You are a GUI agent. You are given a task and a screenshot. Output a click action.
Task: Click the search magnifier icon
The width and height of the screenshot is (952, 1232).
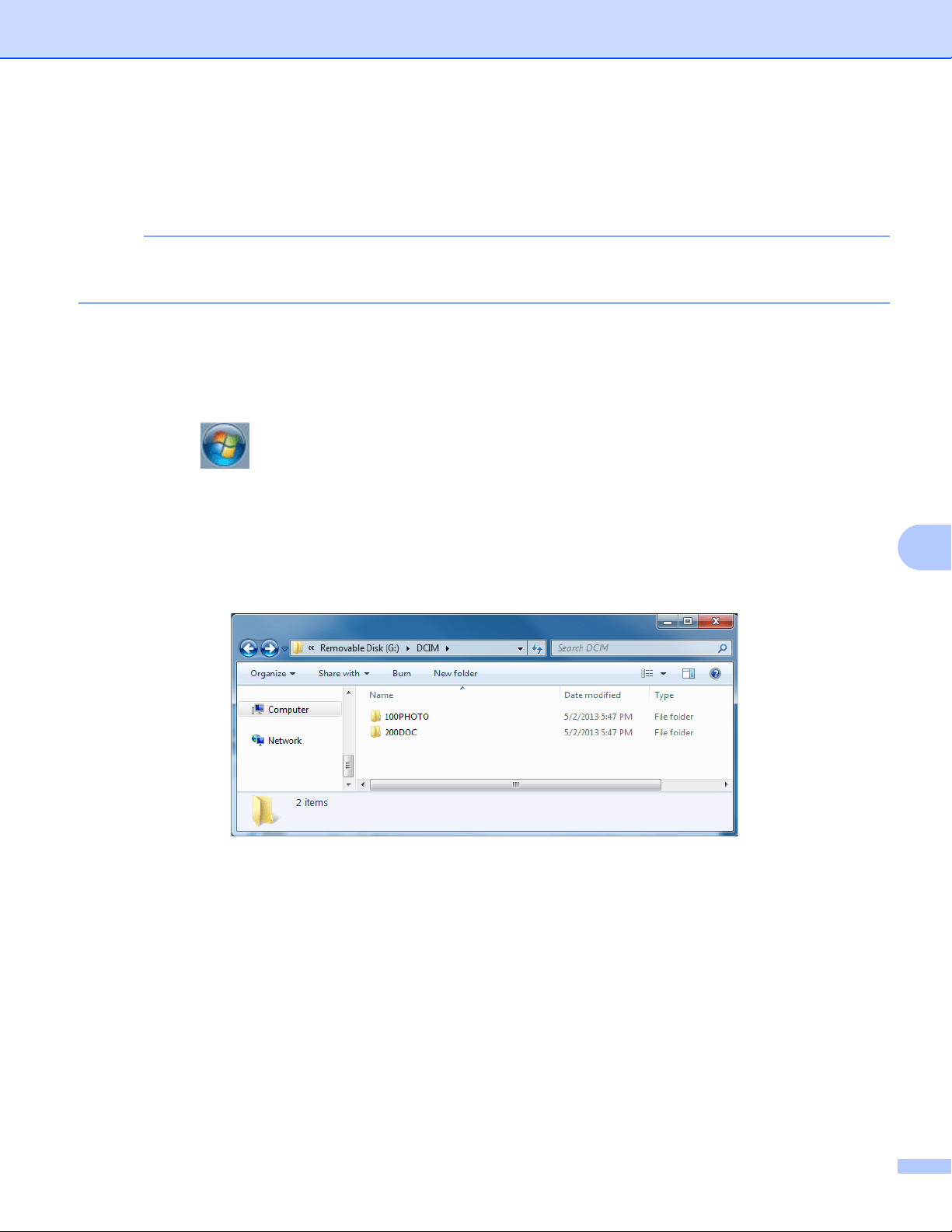[x=722, y=648]
